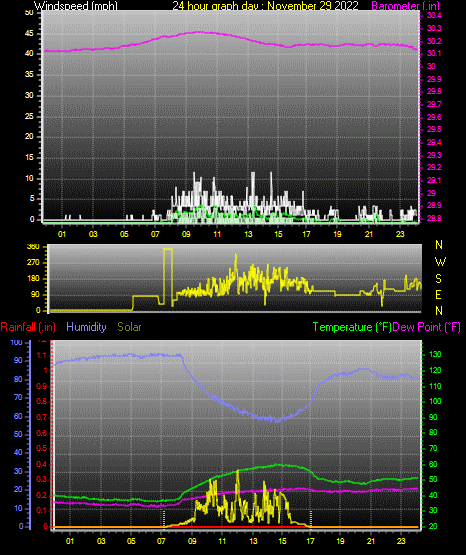Click hour "13" under the bottom humidity chart

tap(253, 541)
